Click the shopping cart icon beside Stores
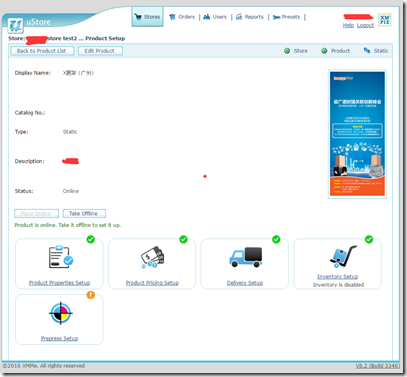This screenshot has height=377, width=407. (x=138, y=17)
